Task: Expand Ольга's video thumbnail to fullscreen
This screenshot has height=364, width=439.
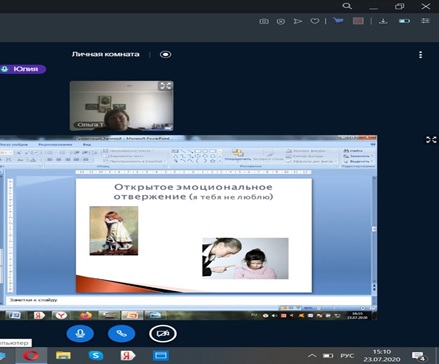Action: (165, 86)
